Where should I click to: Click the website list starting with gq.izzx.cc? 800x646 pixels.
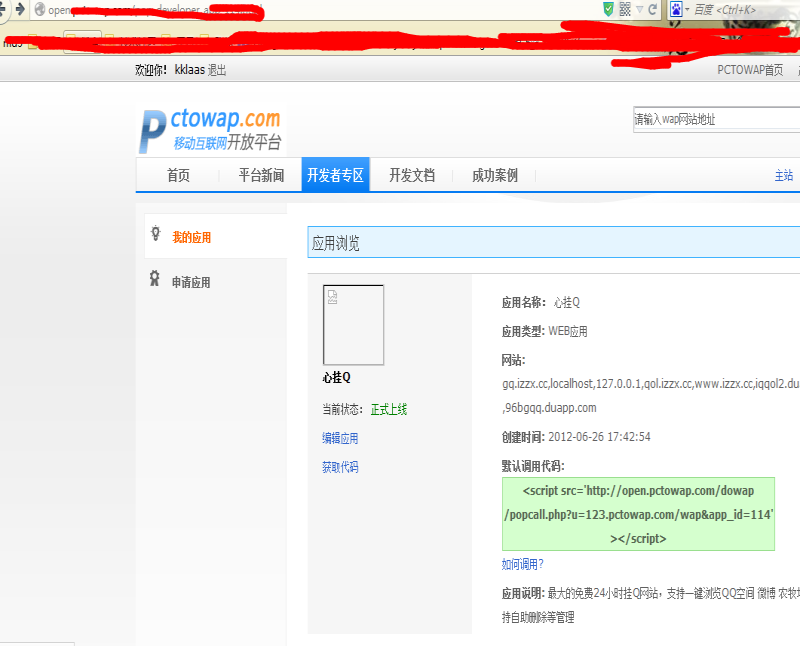[x=651, y=384]
